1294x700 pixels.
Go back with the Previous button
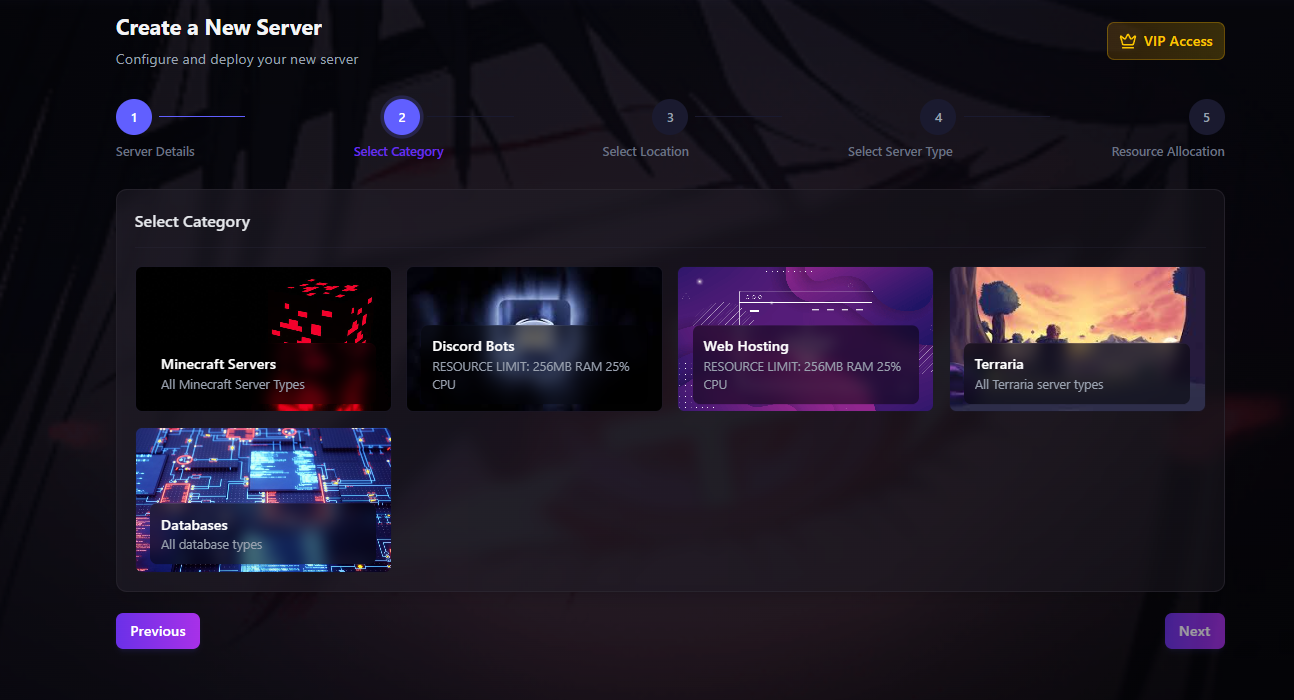point(157,631)
